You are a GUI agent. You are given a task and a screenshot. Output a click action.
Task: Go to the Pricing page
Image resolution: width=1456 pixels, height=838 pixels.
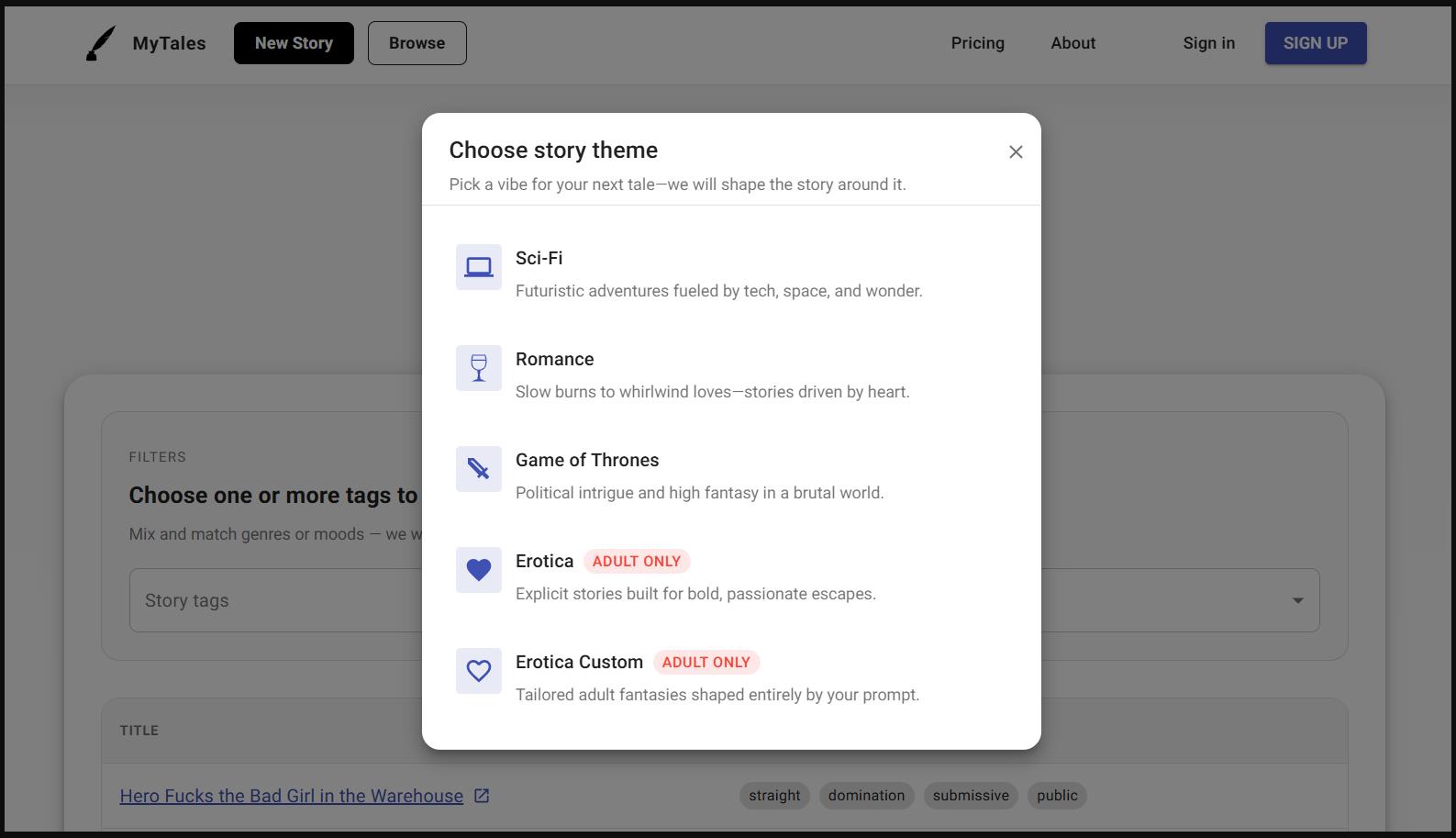pyautogui.click(x=978, y=43)
